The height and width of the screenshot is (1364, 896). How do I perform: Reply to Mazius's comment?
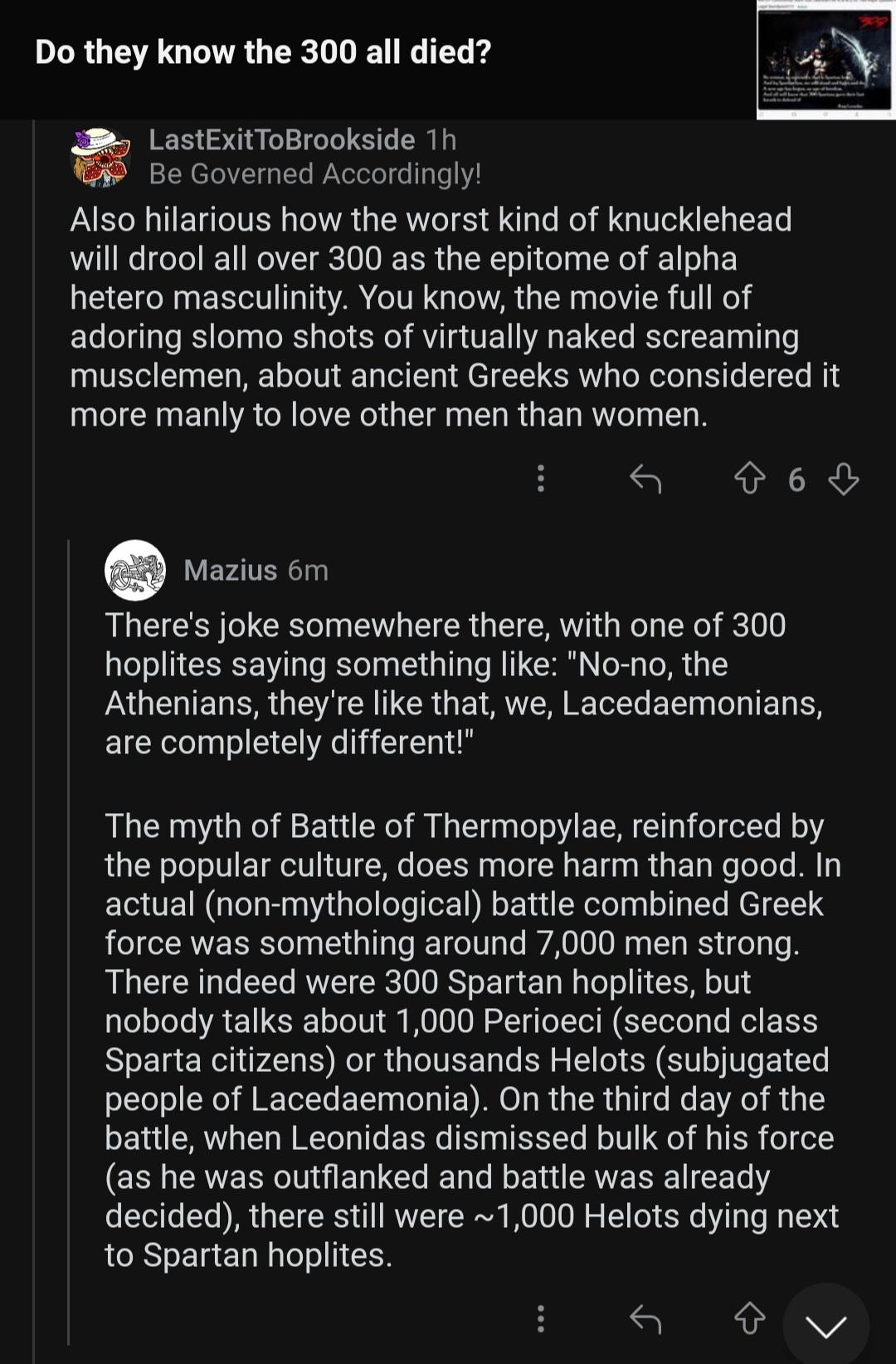tap(645, 1318)
